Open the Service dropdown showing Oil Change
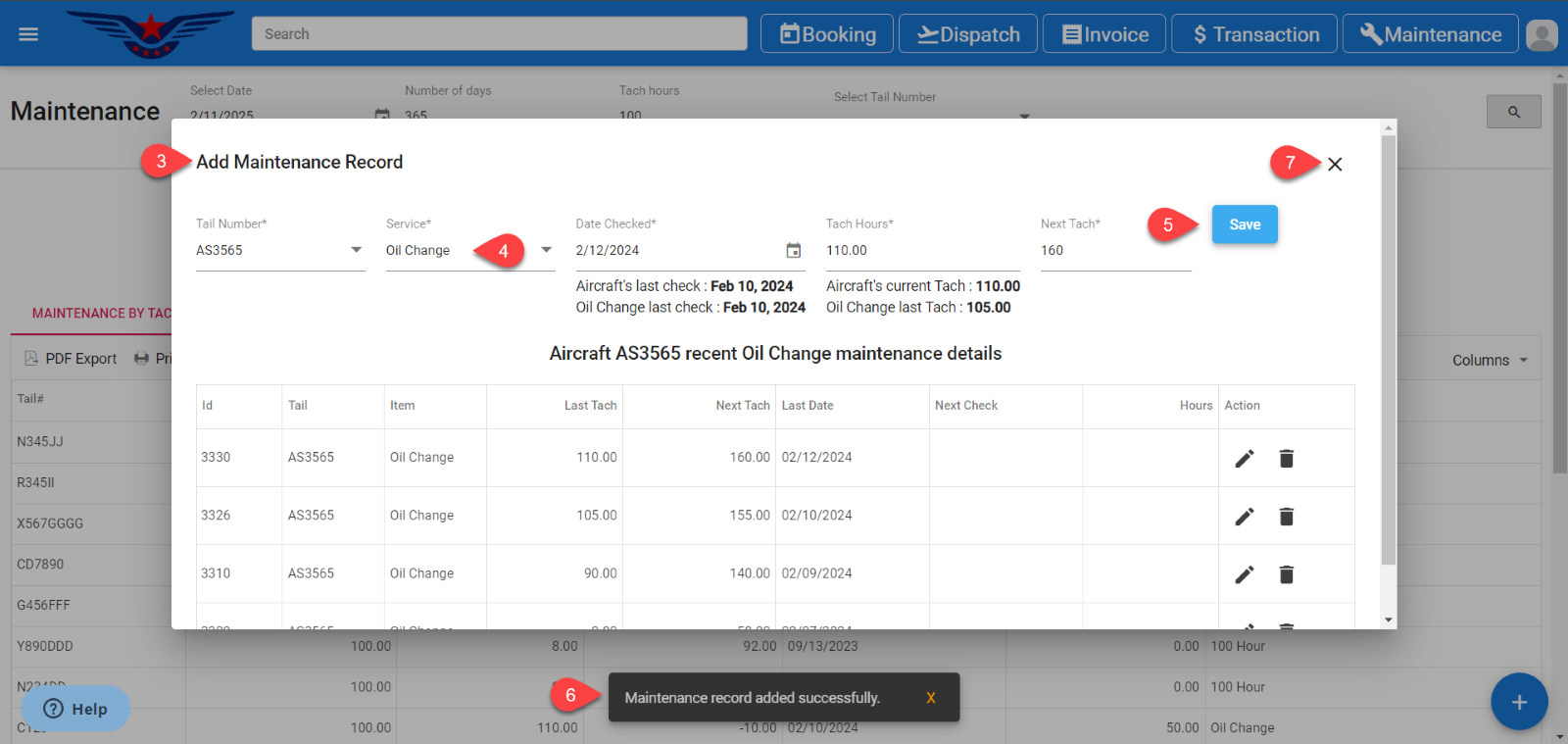This screenshot has height=744, width=1568. pos(546,250)
